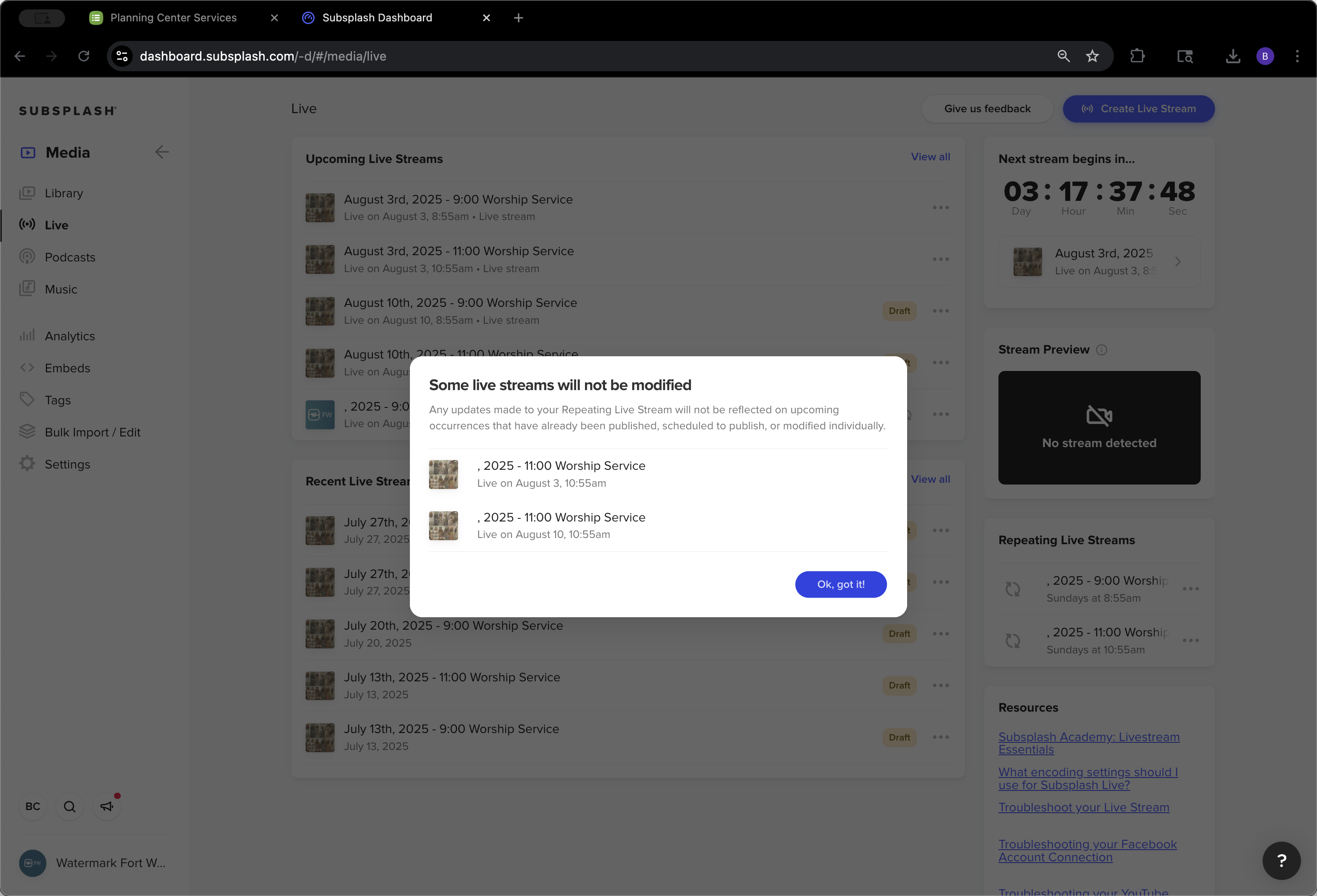The image size is (1317, 896).
Task: Open Troubleshoot your Live Stream link
Action: (1084, 807)
